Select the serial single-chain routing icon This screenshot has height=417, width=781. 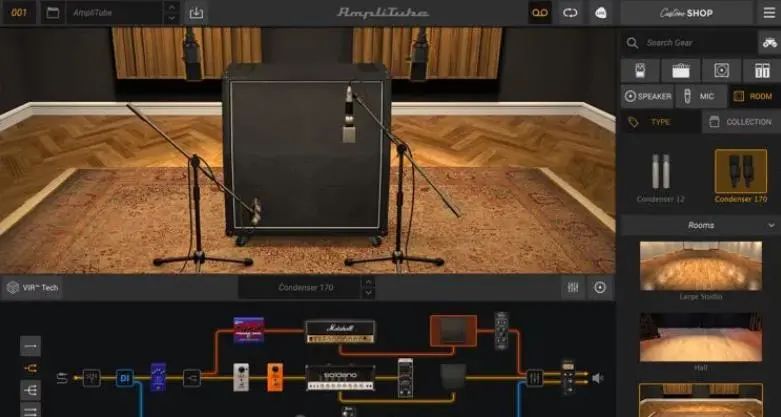coord(30,346)
